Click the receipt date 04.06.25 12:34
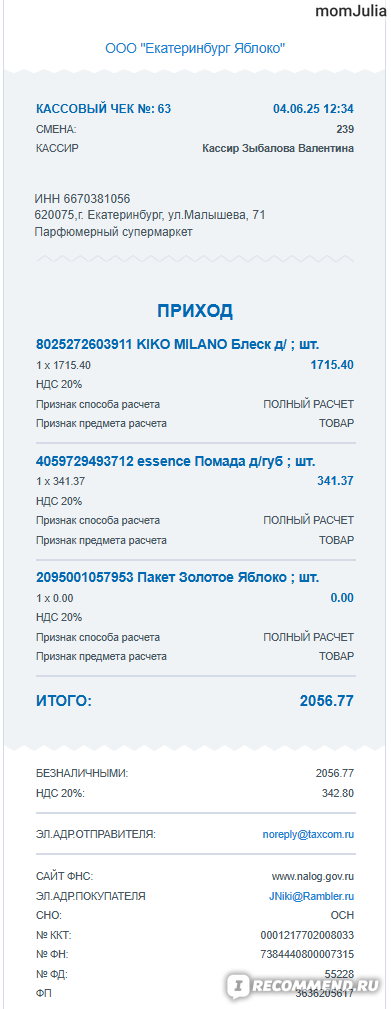Viewport: 391px width, 1009px height. (313, 109)
